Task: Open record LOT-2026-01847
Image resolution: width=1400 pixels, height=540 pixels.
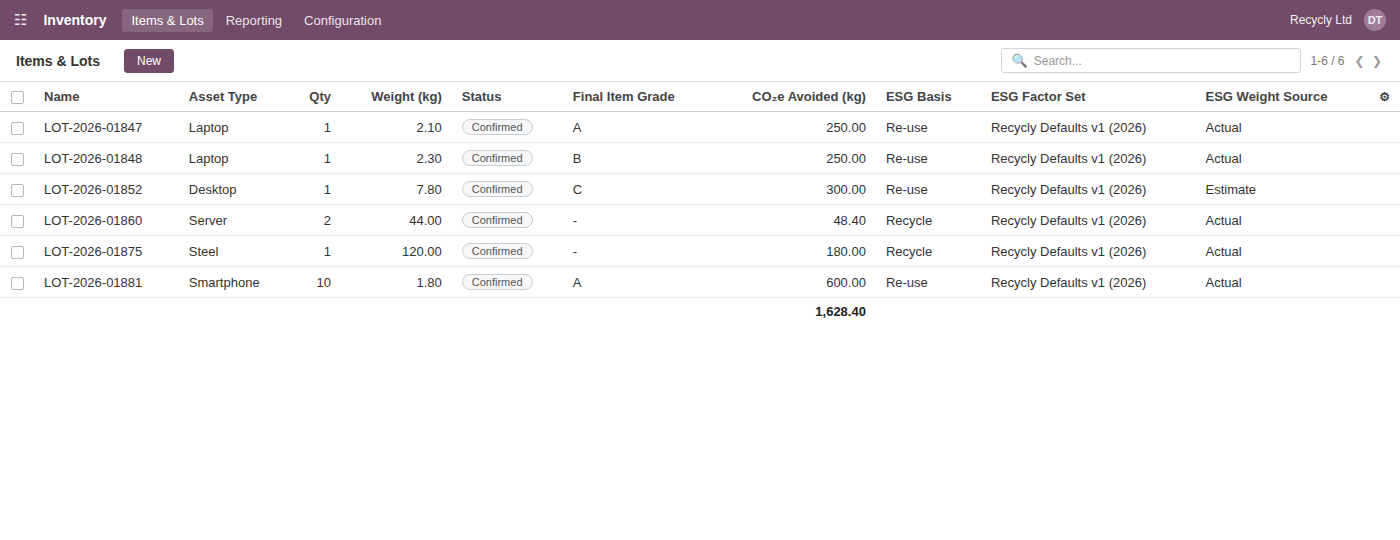Action: 93,128
